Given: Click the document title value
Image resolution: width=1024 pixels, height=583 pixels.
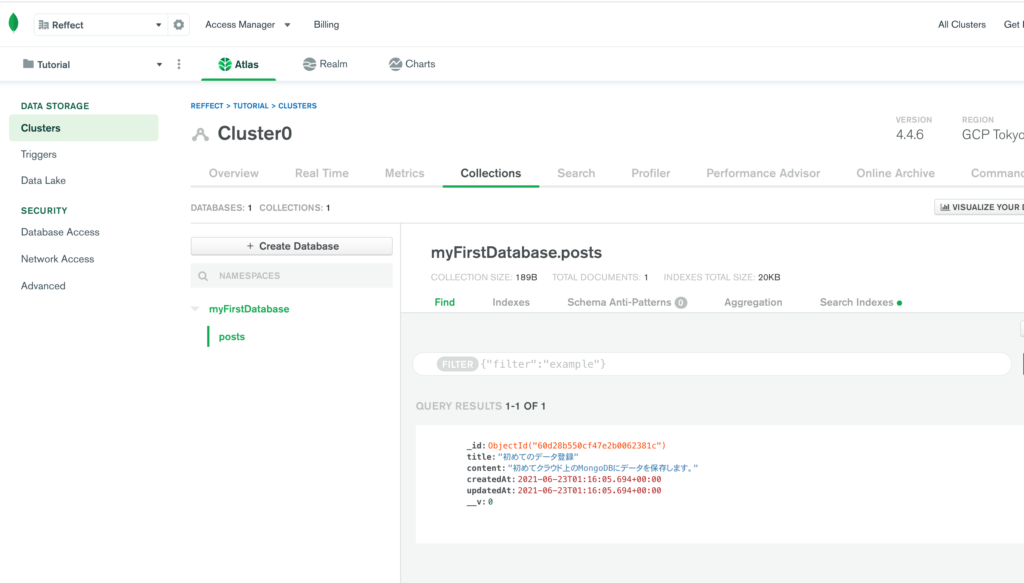Looking at the screenshot, I should point(538,457).
